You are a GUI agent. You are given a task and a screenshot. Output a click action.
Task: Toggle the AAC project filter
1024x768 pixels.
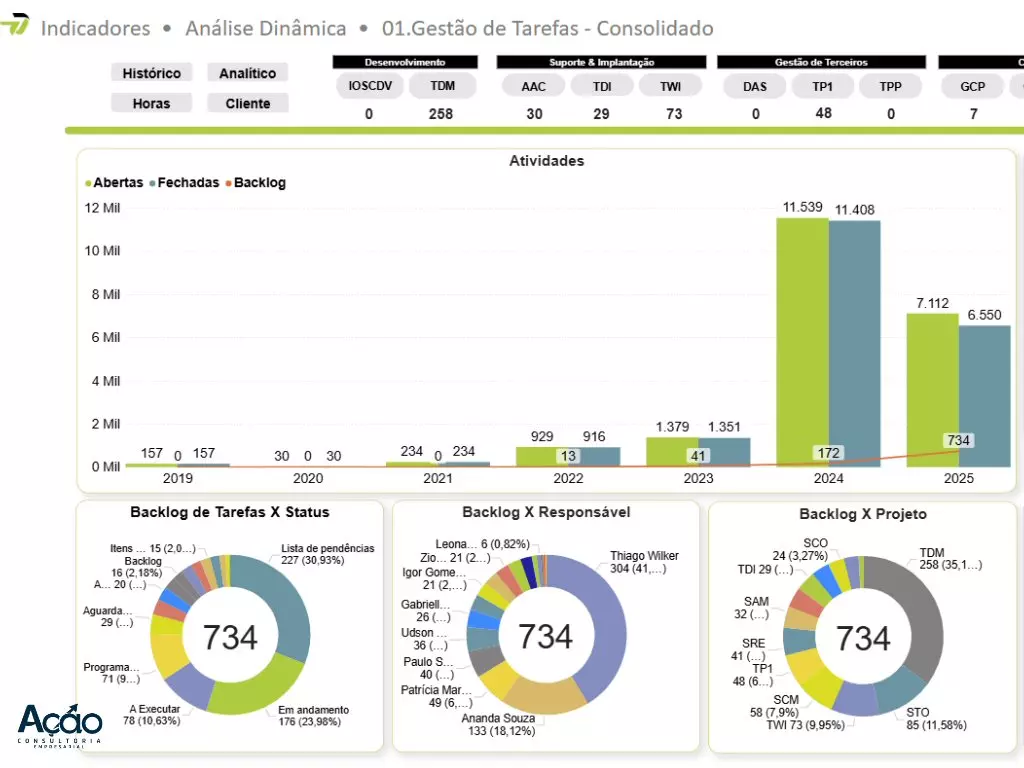tap(534, 86)
